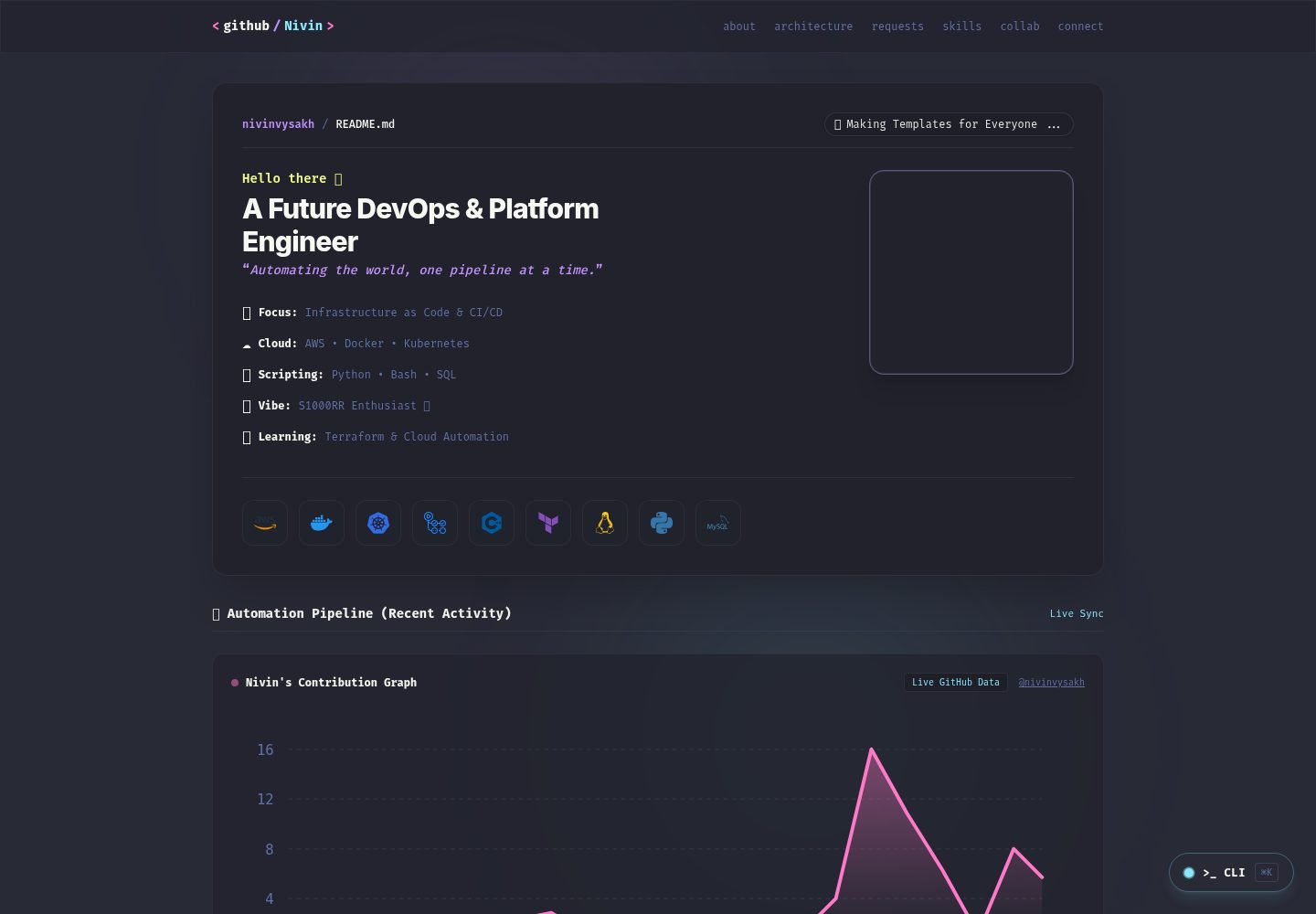The height and width of the screenshot is (914, 1316).
Task: Click the Live Sync label
Action: pos(1077,613)
